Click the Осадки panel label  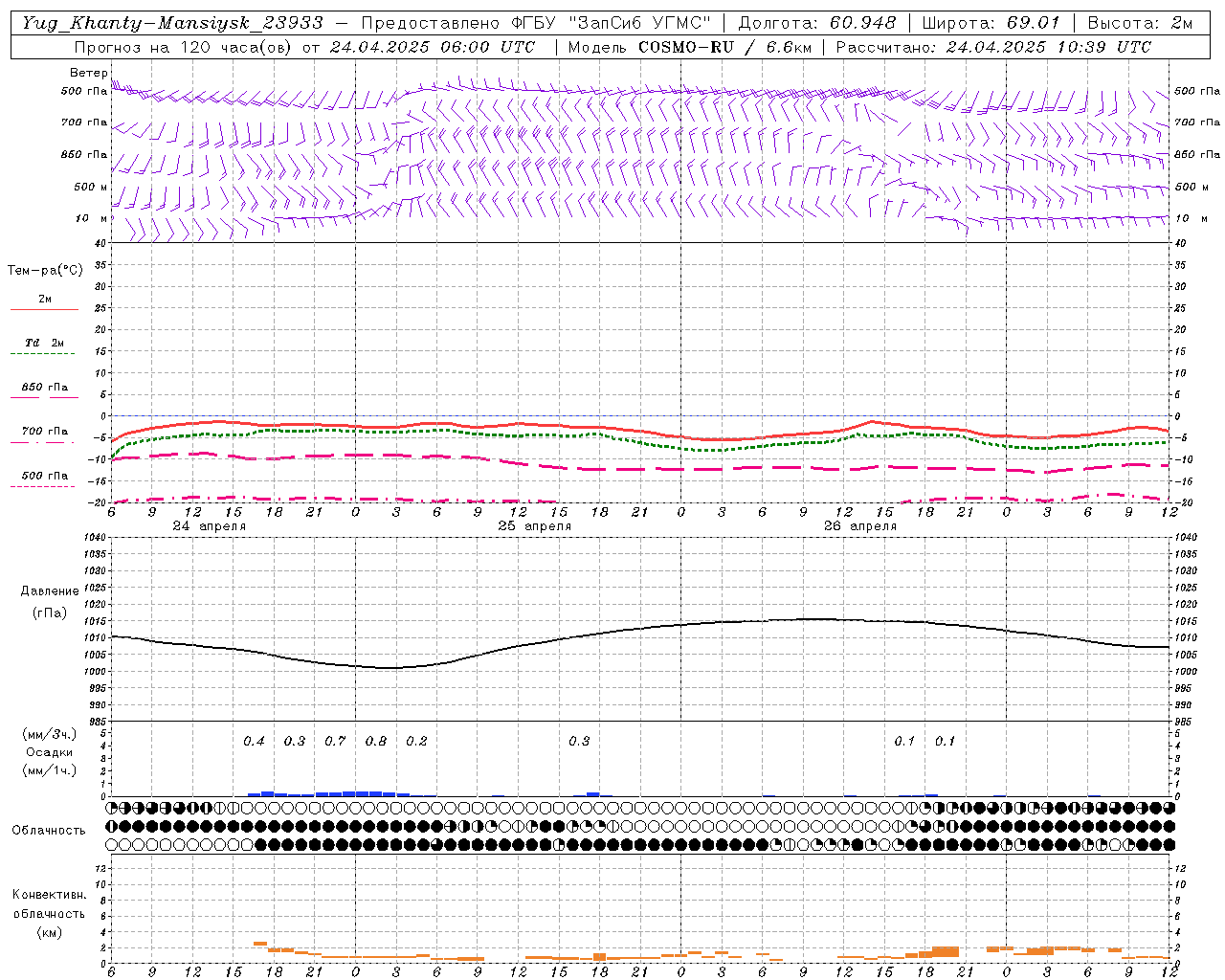(50, 752)
